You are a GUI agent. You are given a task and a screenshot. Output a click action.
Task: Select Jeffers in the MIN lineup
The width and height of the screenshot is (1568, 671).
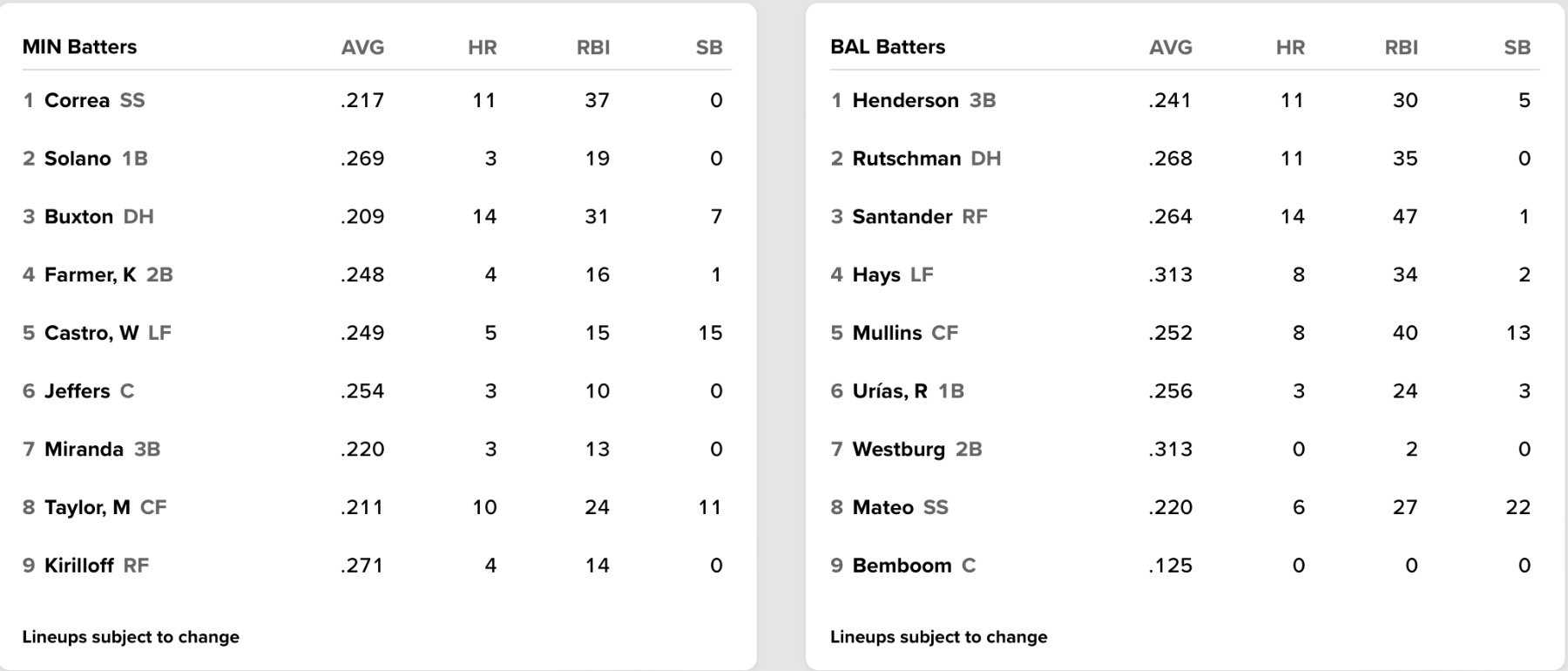(x=77, y=391)
